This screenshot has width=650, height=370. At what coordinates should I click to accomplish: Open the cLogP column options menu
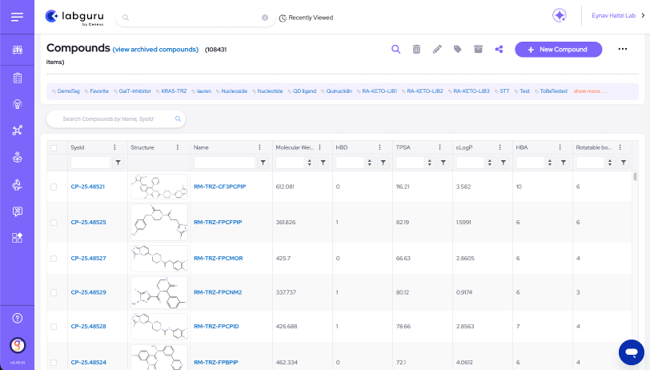(500, 148)
